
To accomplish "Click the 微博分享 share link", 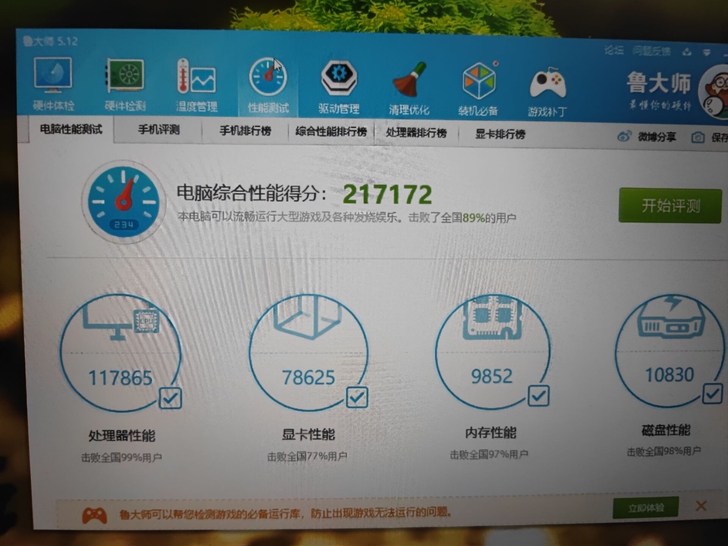I will coord(656,137).
